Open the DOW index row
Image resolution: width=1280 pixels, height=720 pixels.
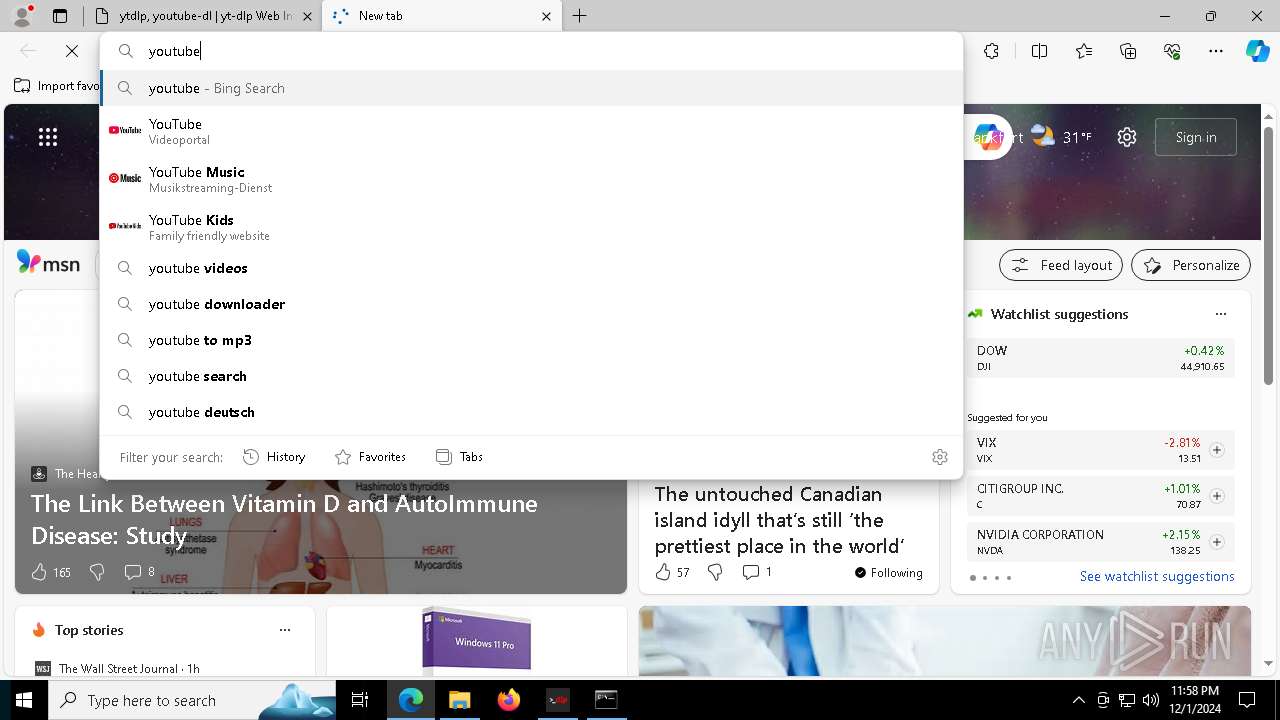pyautogui.click(x=1100, y=358)
